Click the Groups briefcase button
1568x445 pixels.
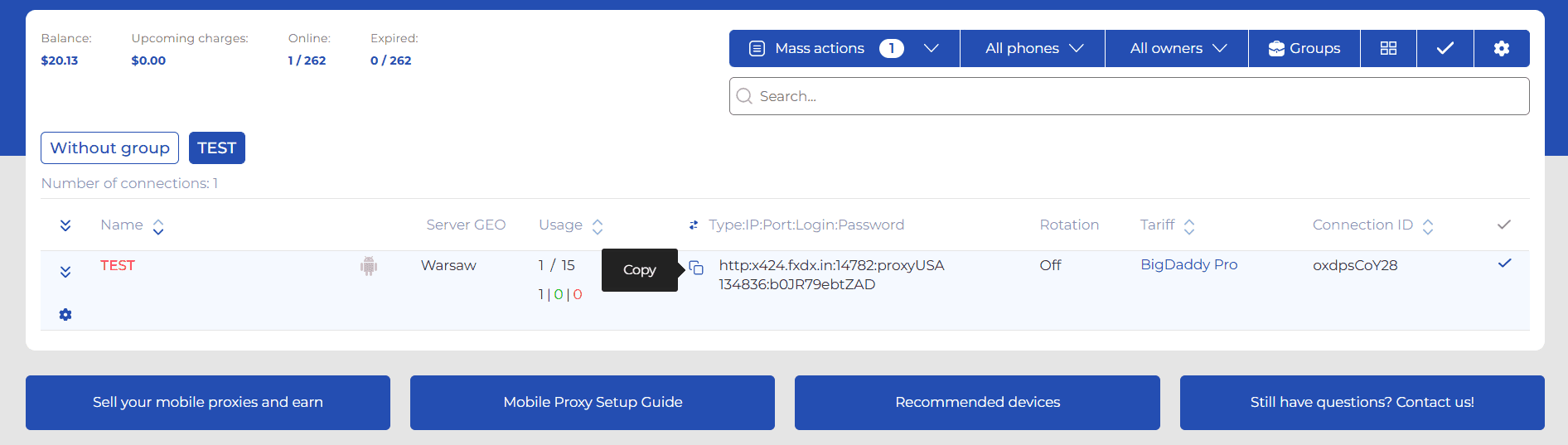[x=1304, y=48]
